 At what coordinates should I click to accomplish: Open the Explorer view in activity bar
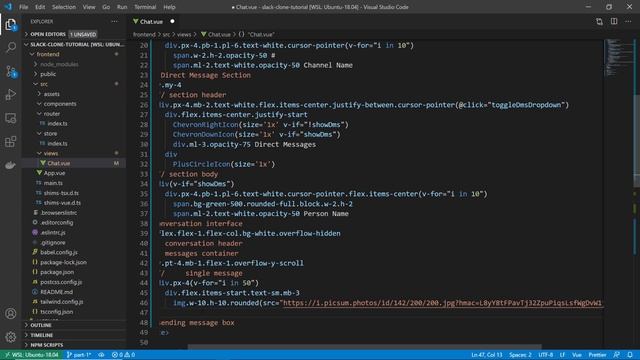(x=11, y=25)
